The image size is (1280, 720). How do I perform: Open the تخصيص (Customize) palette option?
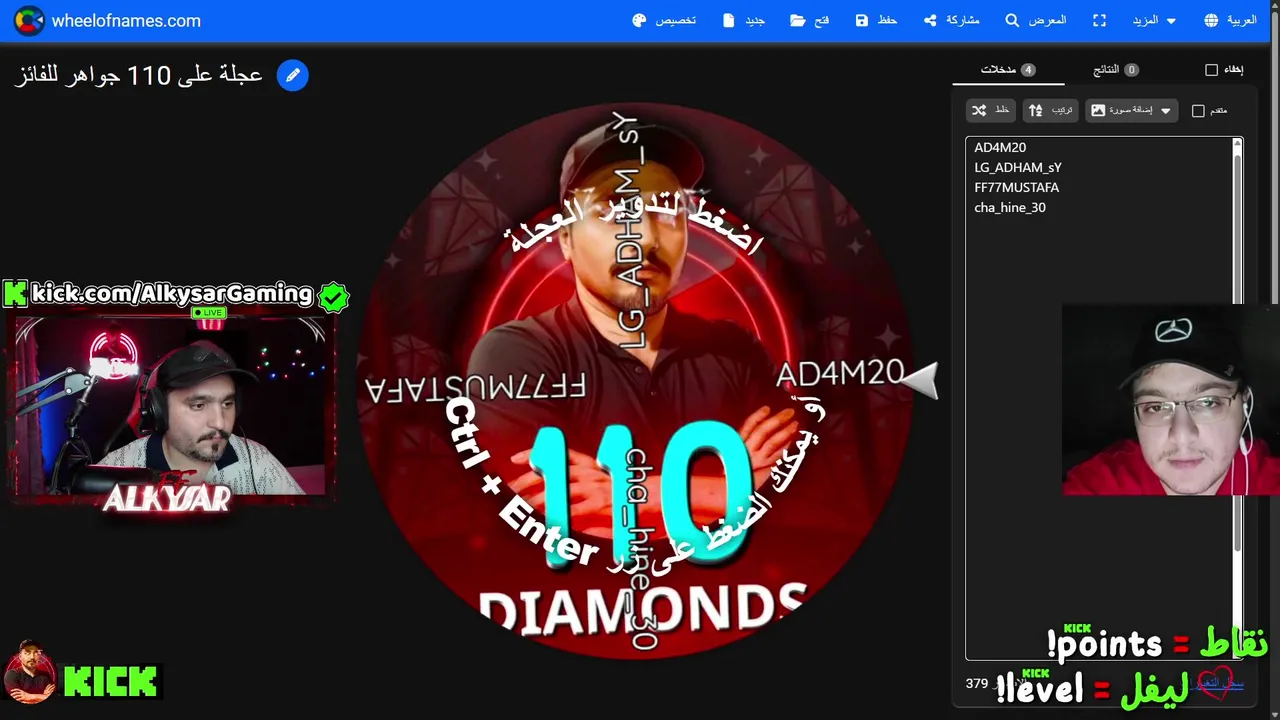click(x=665, y=20)
